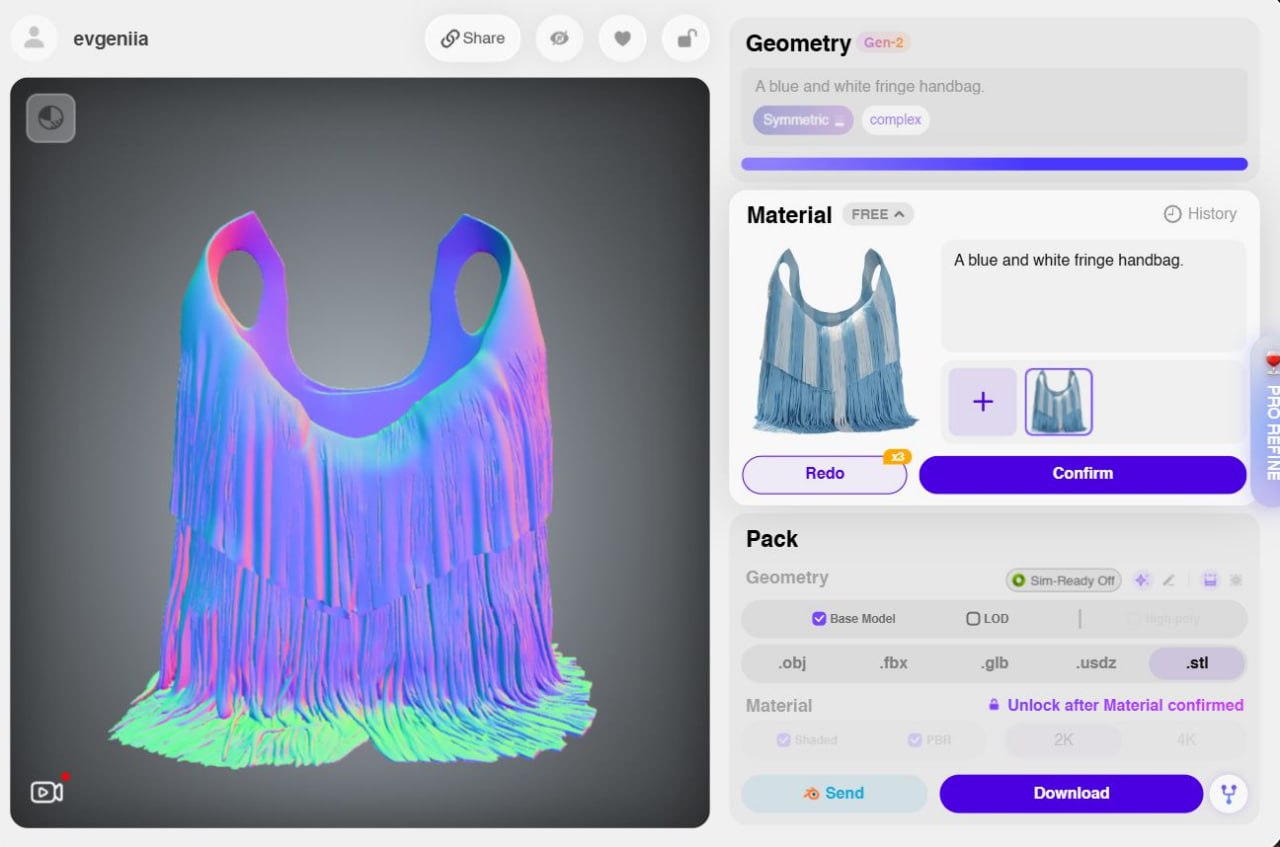Screen dimensions: 1280x847
Task: Like the model with the heart icon
Action: 622,39
